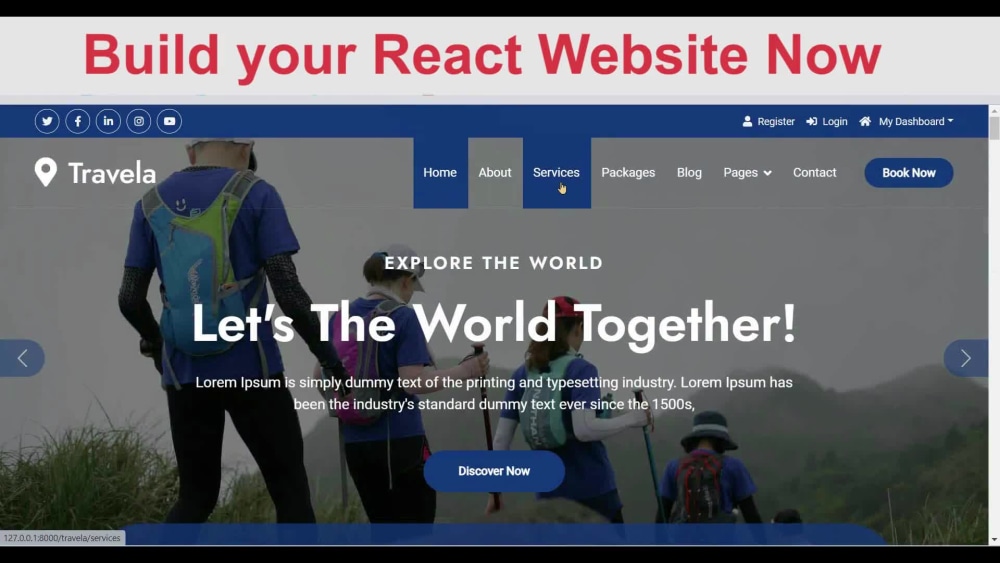This screenshot has height=563, width=1000.
Task: Click the 'Build your React Website Now' banner text
Action: (x=482, y=56)
